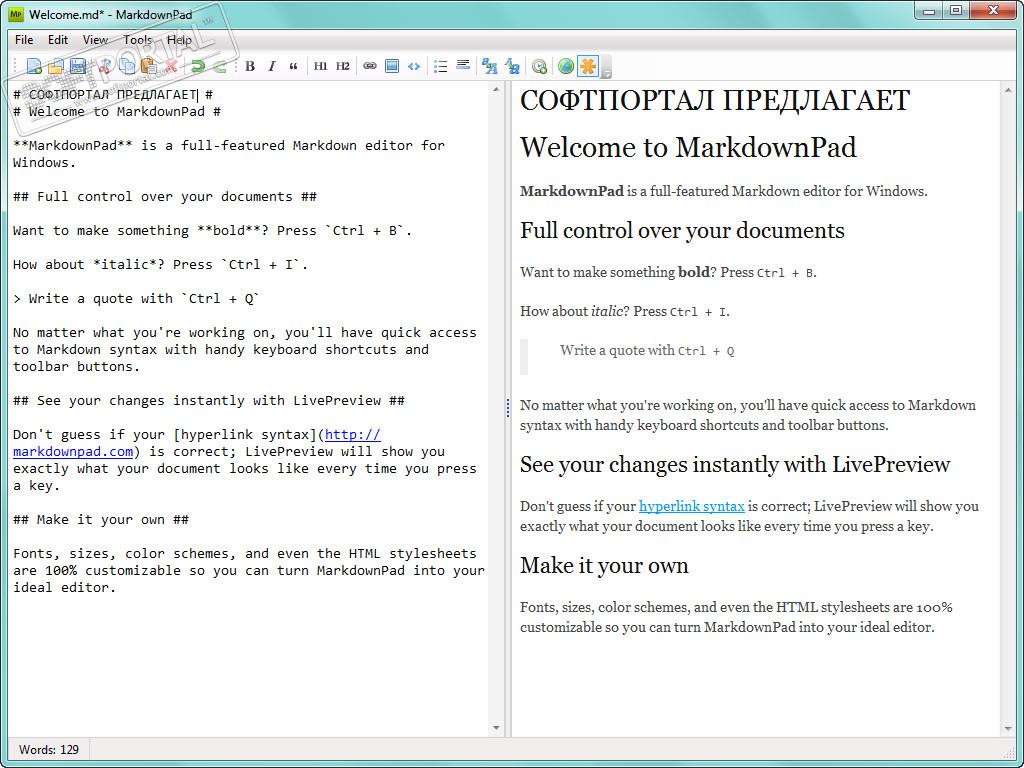The height and width of the screenshot is (768, 1024).
Task: Click the '> Write a quote with' editor line
Action: tap(136, 298)
